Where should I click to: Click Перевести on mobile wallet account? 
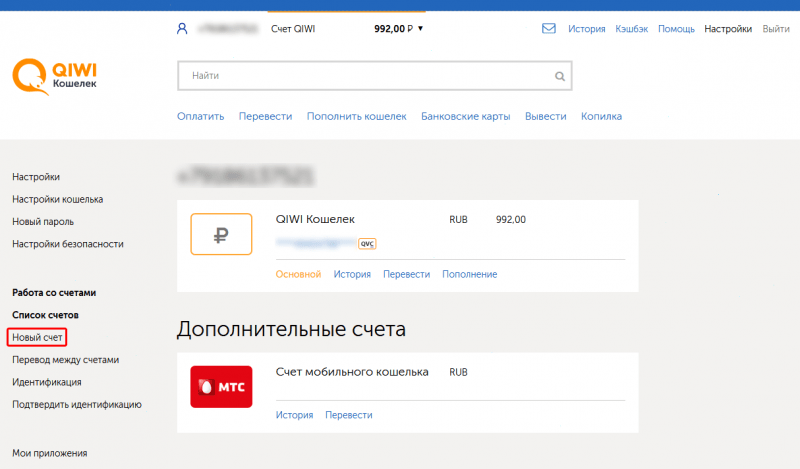[349, 415]
